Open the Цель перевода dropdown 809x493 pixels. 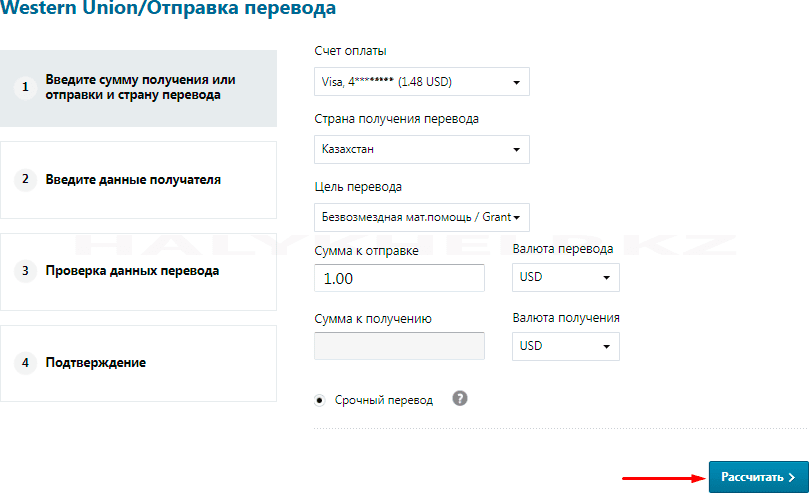point(421,216)
